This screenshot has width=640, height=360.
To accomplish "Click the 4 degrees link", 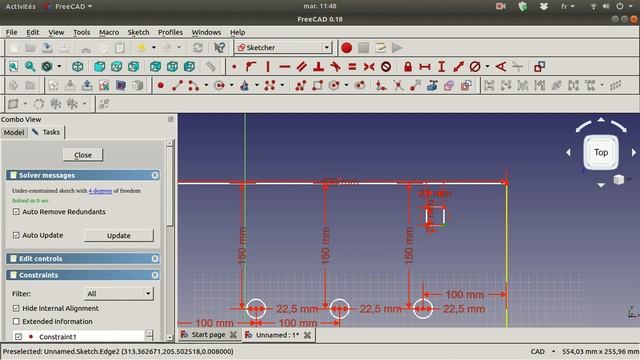I will point(100,191).
